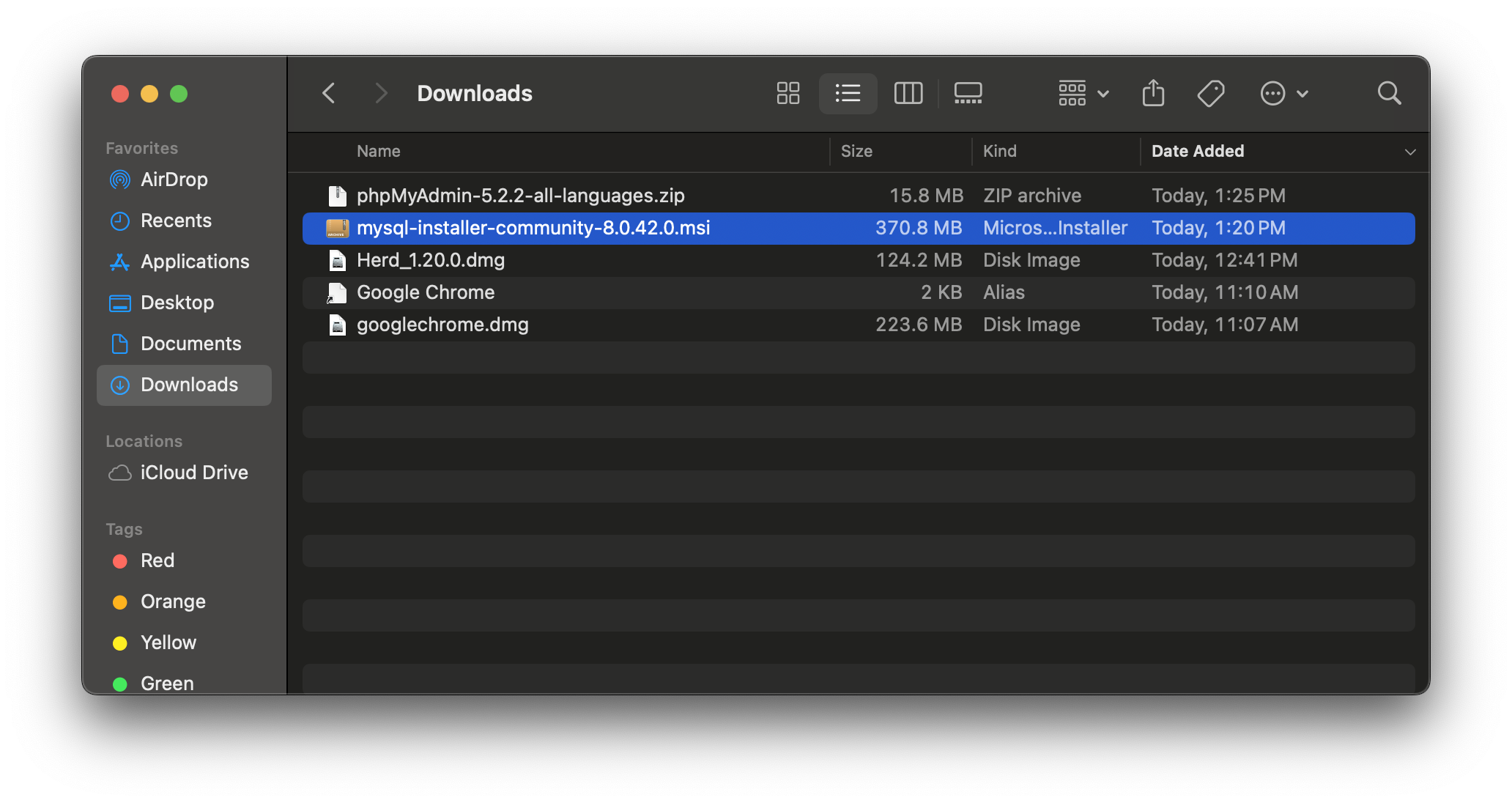
Task: Click the Alias kind cell
Action: coord(1004,292)
